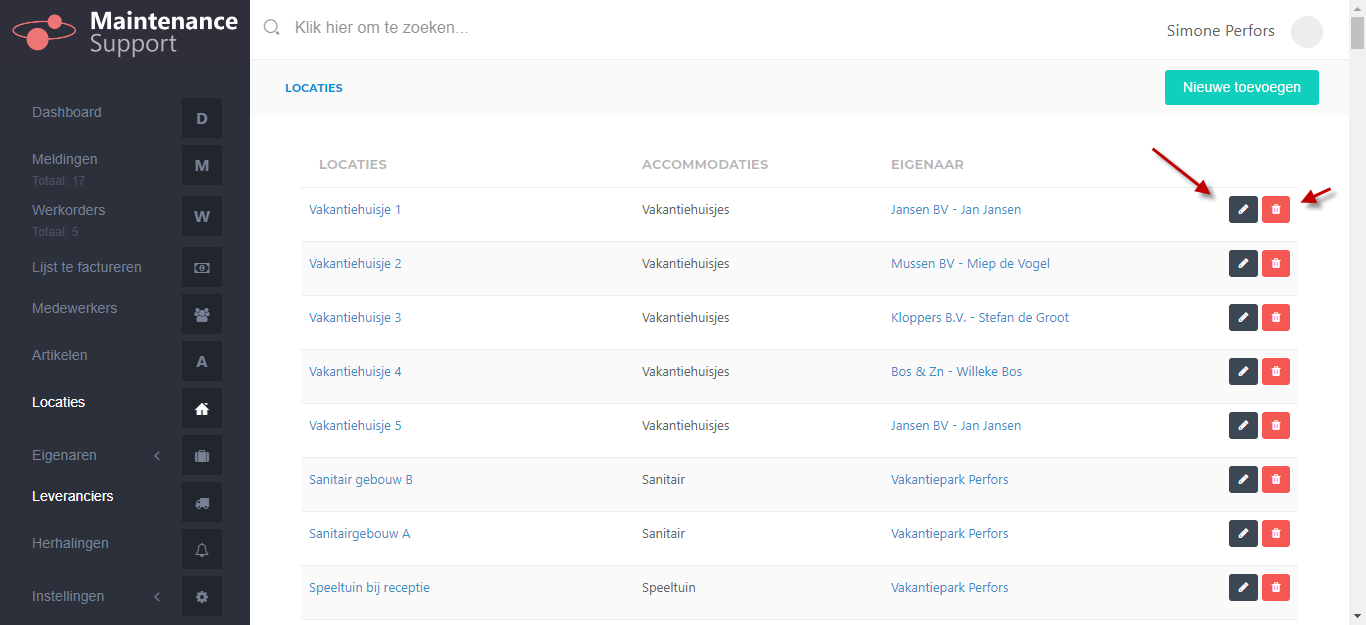Expand the Eigenaren submenu chevron
The image size is (1366, 625).
tap(157, 456)
